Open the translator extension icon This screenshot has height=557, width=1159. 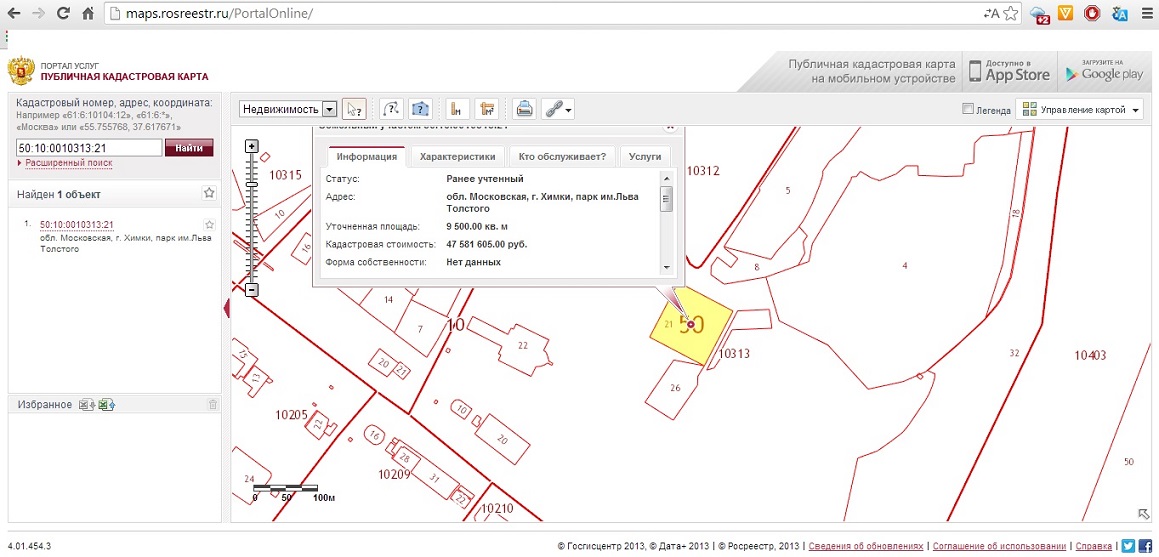pyautogui.click(x=1120, y=13)
